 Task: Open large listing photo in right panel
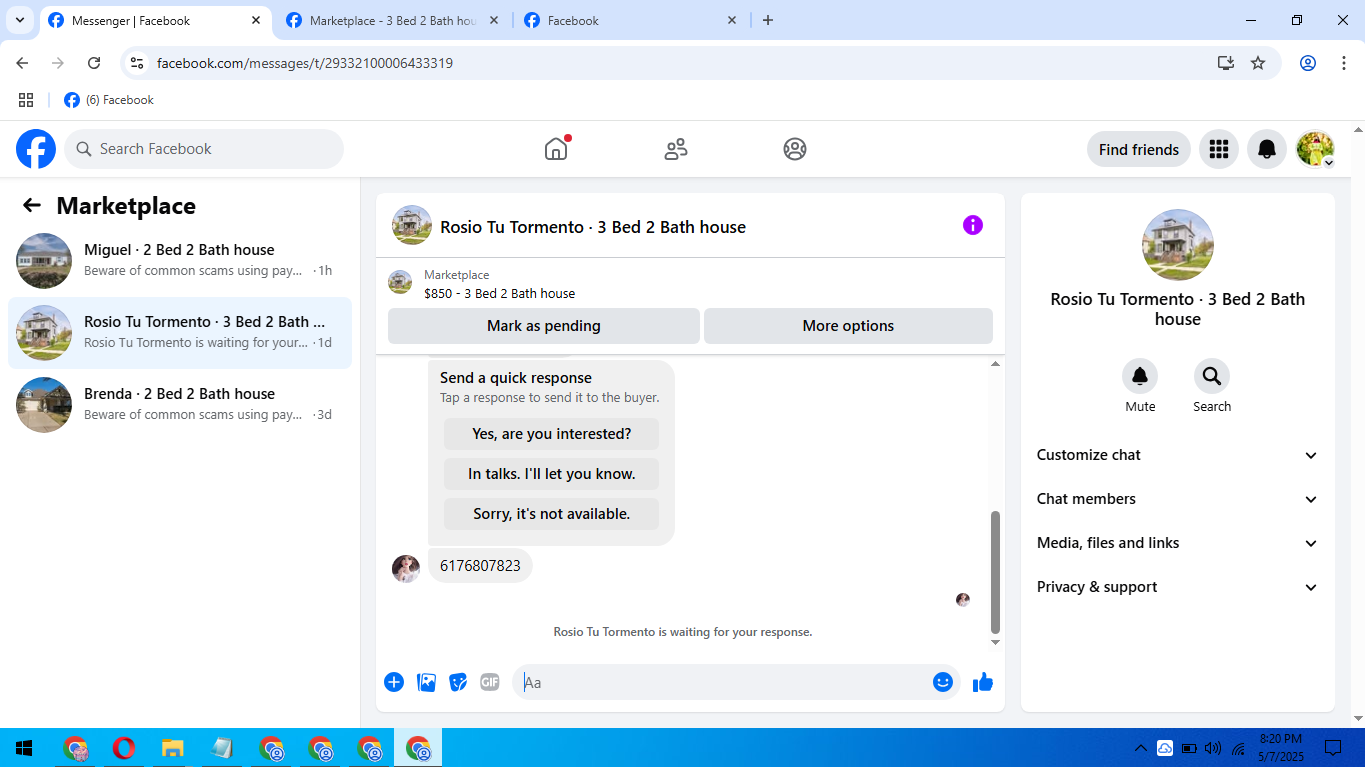1178,245
